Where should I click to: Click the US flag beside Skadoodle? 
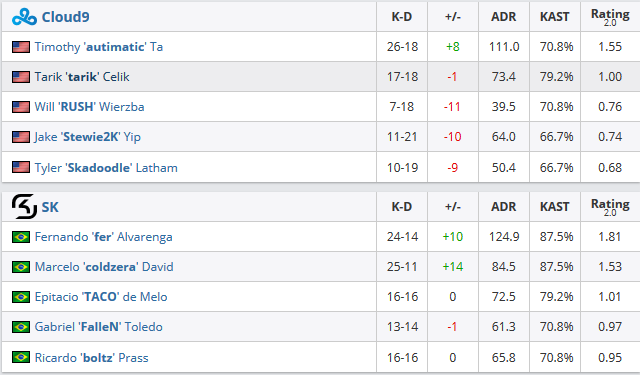coord(21,167)
